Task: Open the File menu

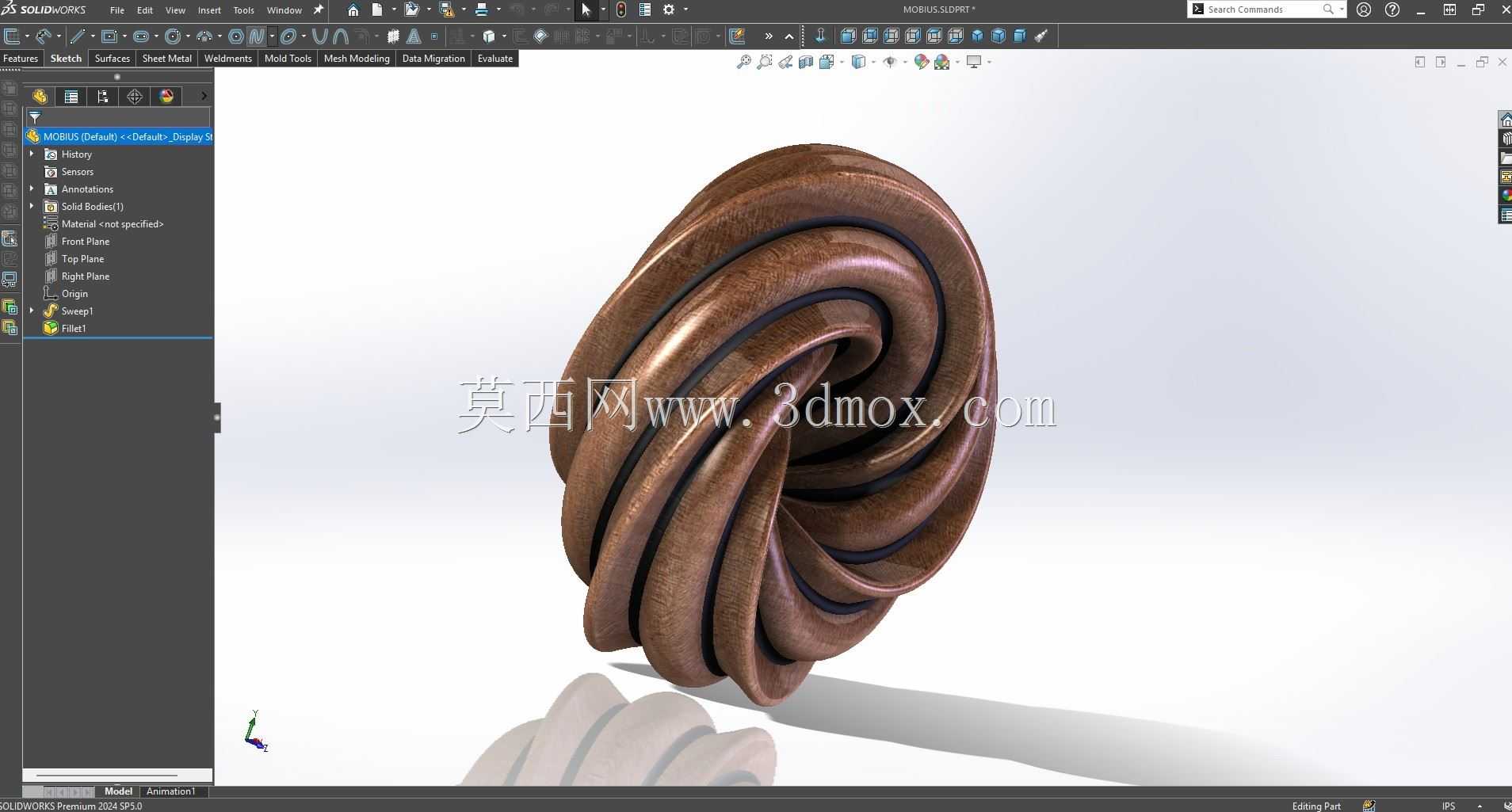Action: click(116, 10)
